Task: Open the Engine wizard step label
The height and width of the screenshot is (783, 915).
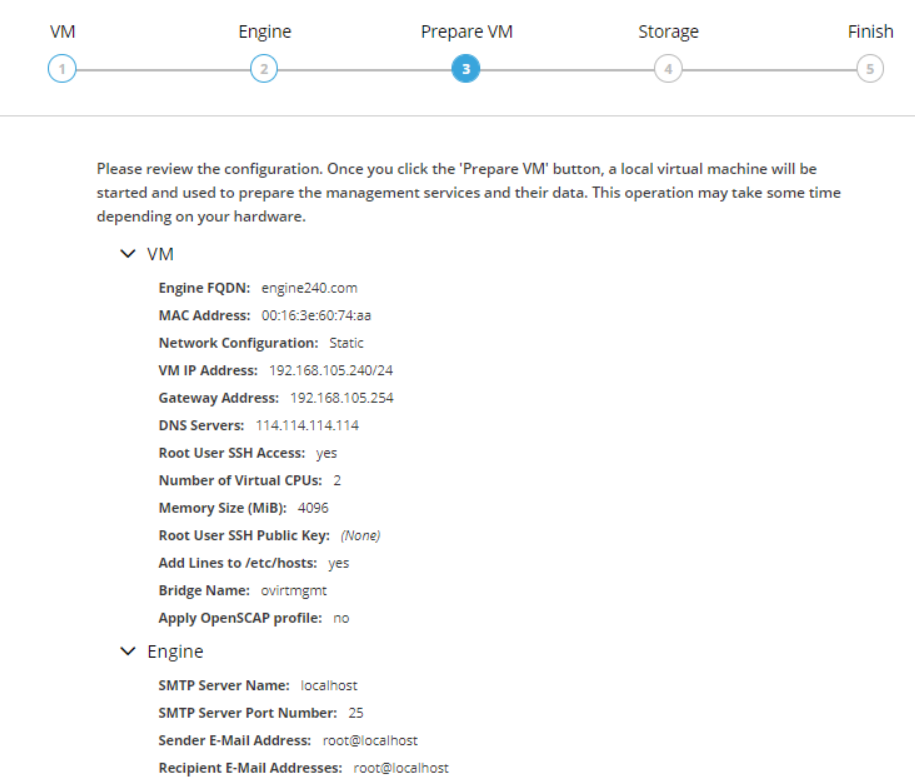Action: tap(264, 32)
